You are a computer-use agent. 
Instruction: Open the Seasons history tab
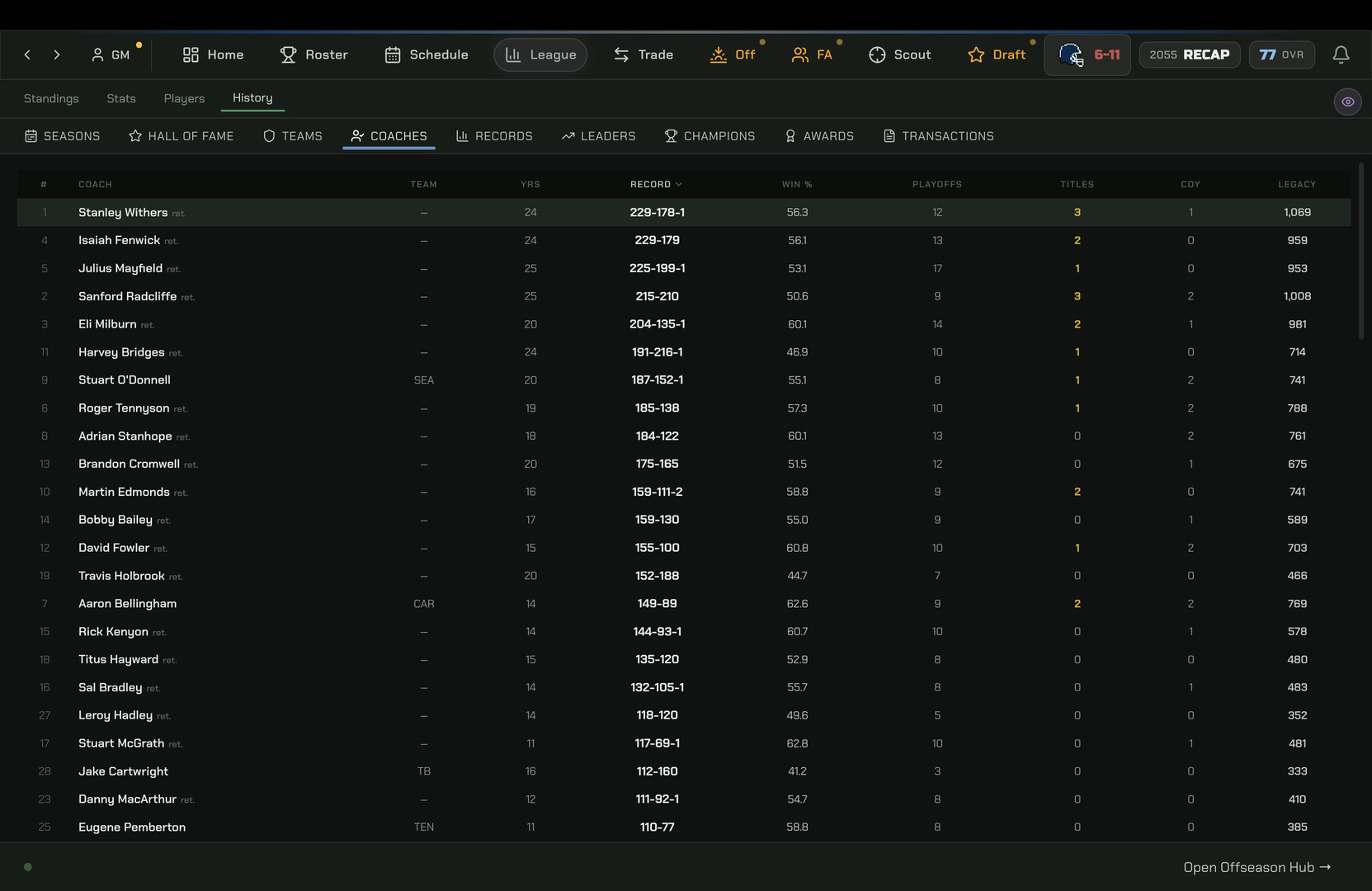pos(63,136)
